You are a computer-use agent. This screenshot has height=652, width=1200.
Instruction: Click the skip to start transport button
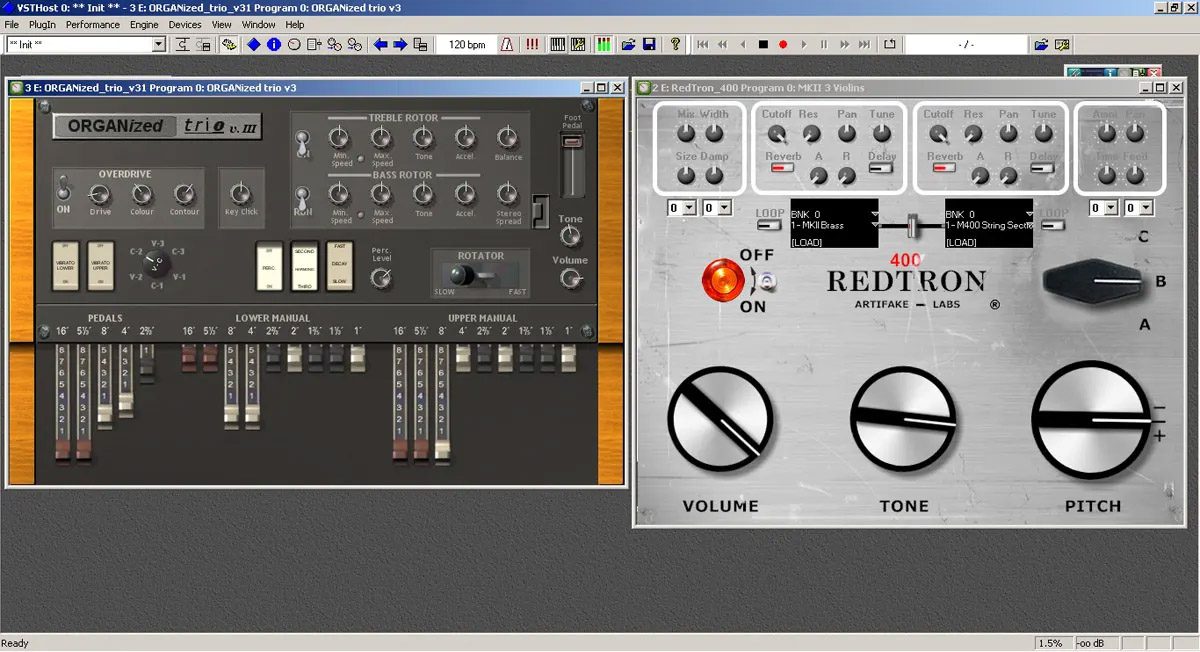[x=703, y=45]
